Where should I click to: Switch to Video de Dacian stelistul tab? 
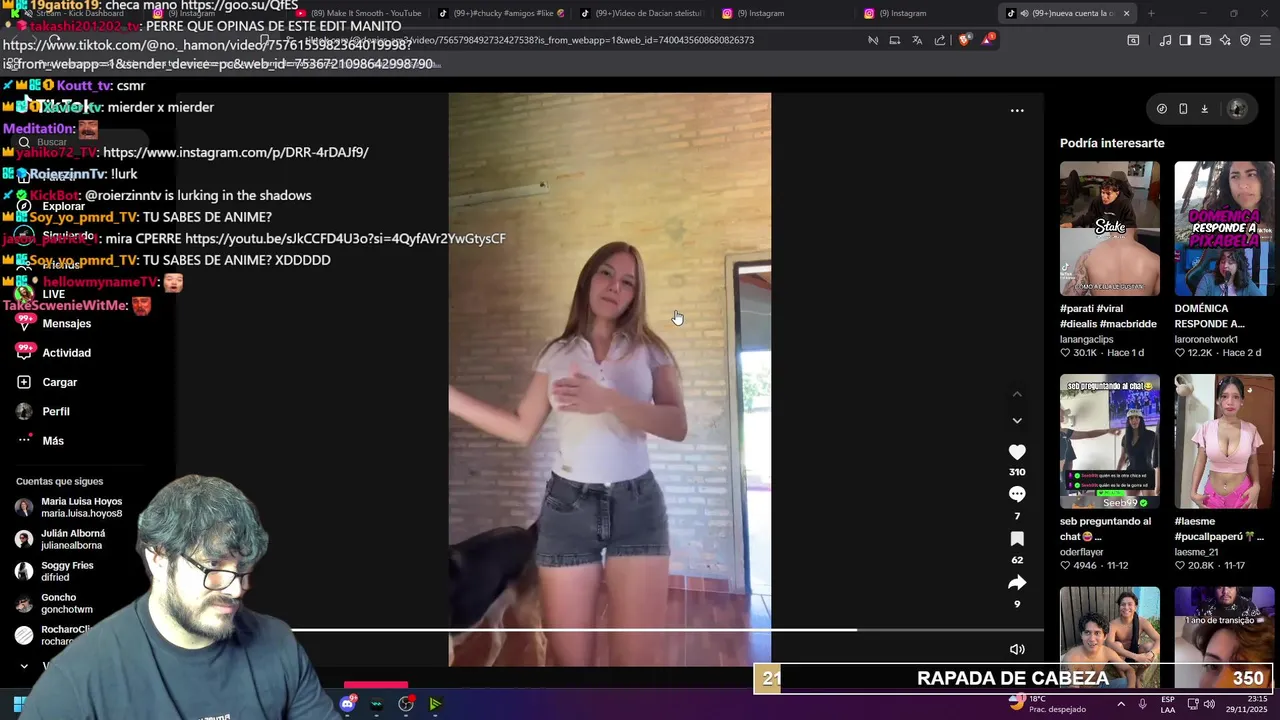(645, 13)
